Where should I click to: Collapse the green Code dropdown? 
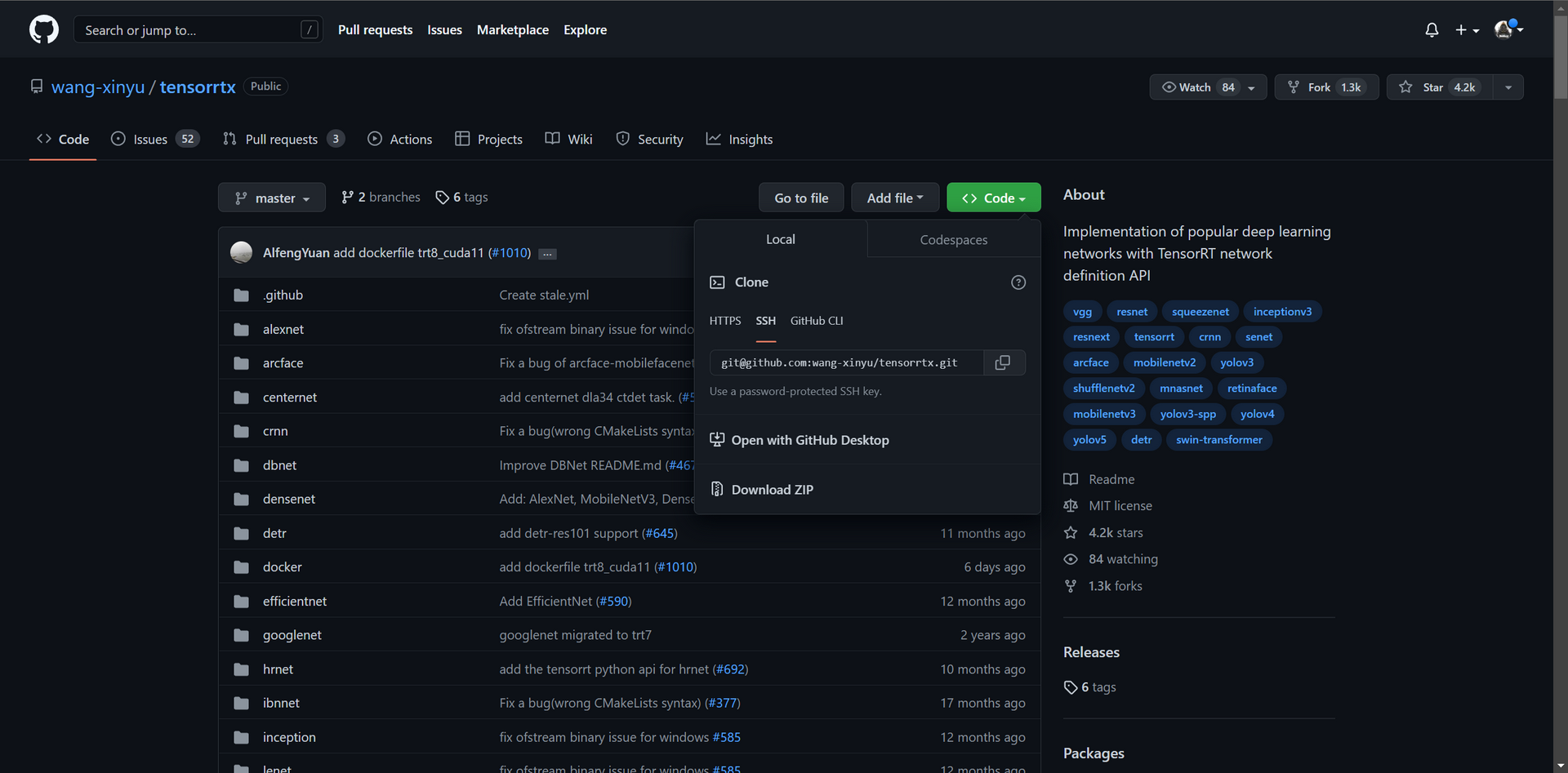click(x=994, y=198)
